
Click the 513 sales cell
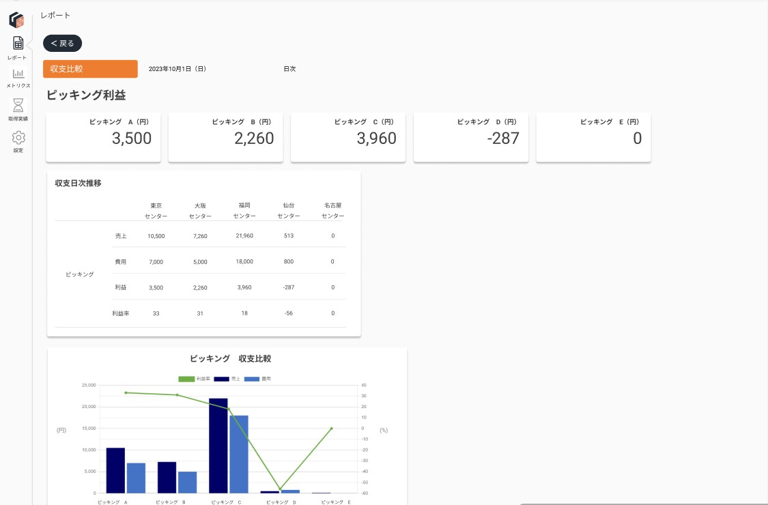[x=288, y=236]
